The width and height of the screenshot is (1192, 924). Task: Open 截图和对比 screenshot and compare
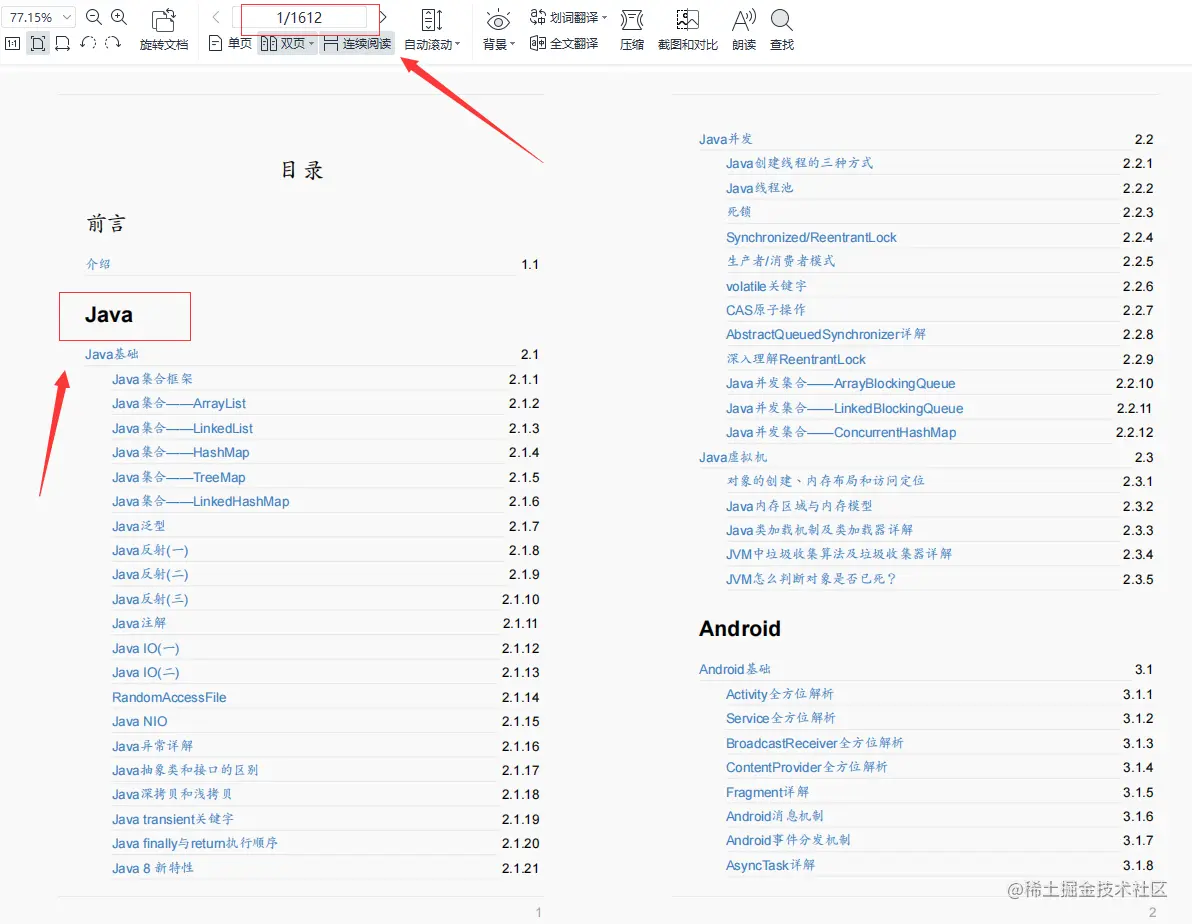(687, 30)
